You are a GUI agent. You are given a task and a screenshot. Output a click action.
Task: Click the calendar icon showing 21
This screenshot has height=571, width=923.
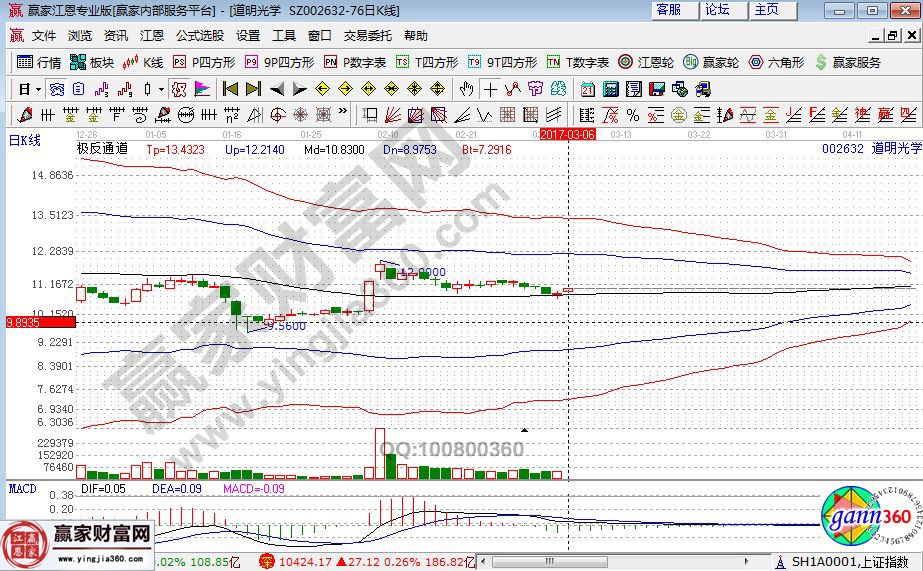pos(587,88)
